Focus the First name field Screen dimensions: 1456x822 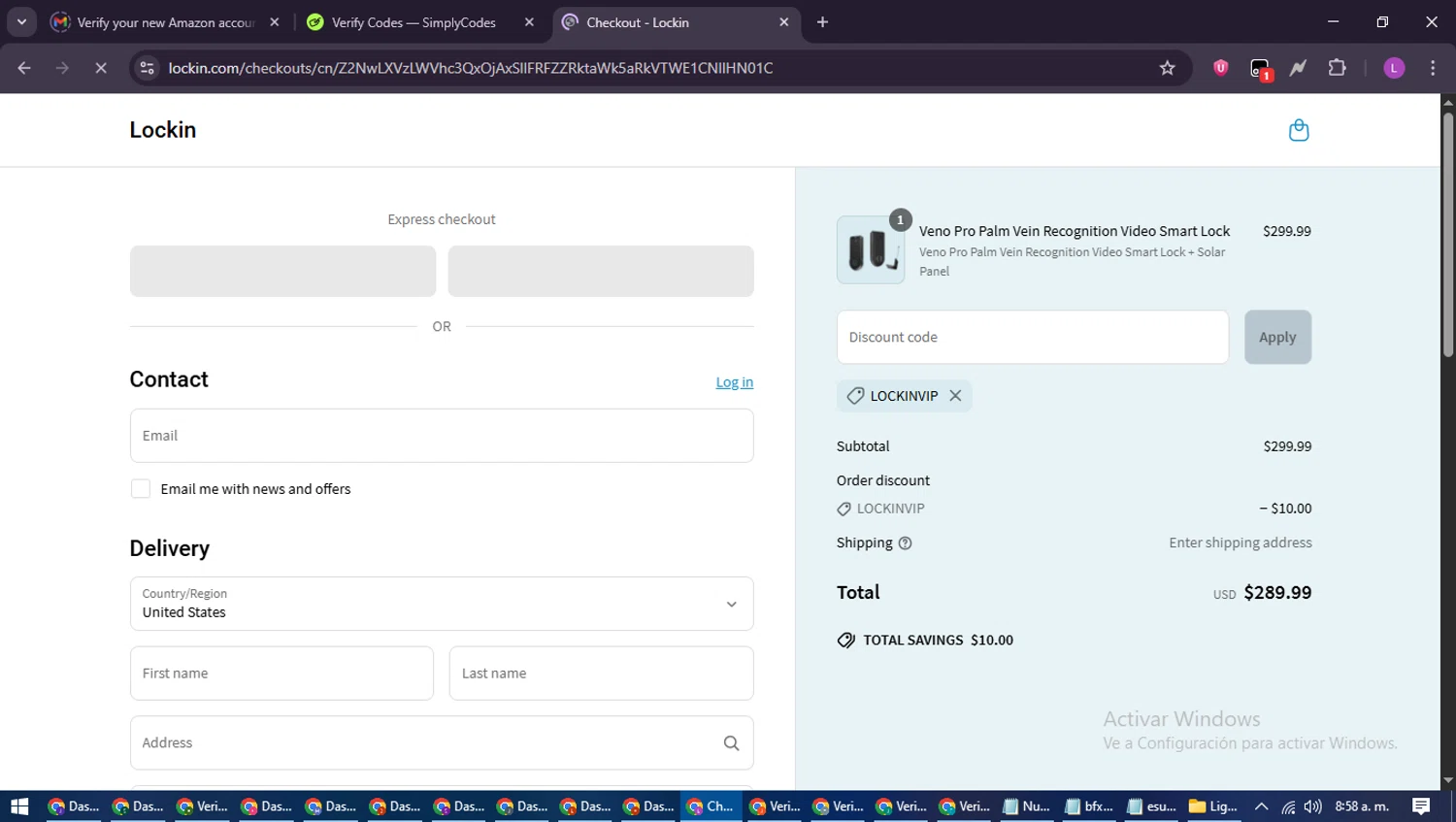tap(281, 674)
